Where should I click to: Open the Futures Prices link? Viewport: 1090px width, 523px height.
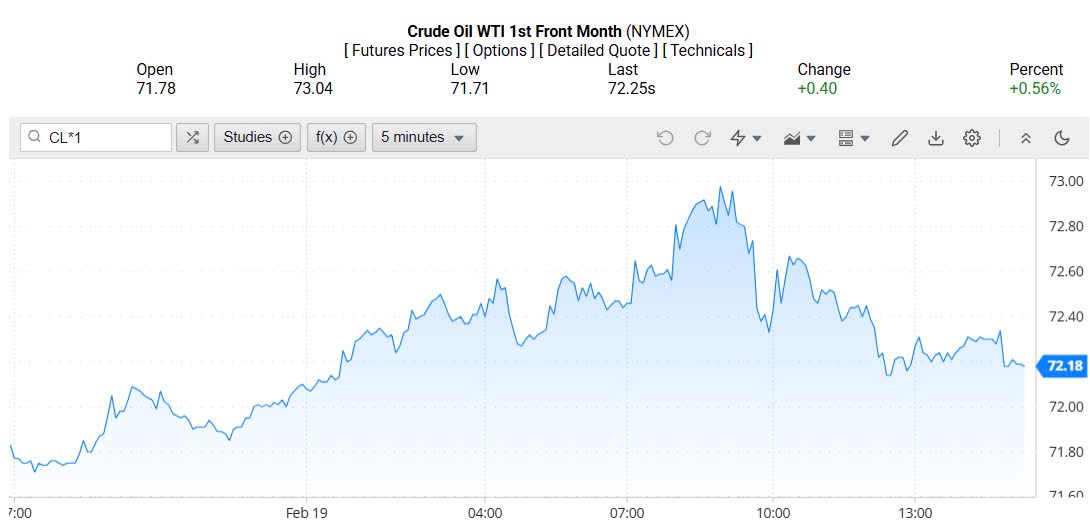coord(402,50)
